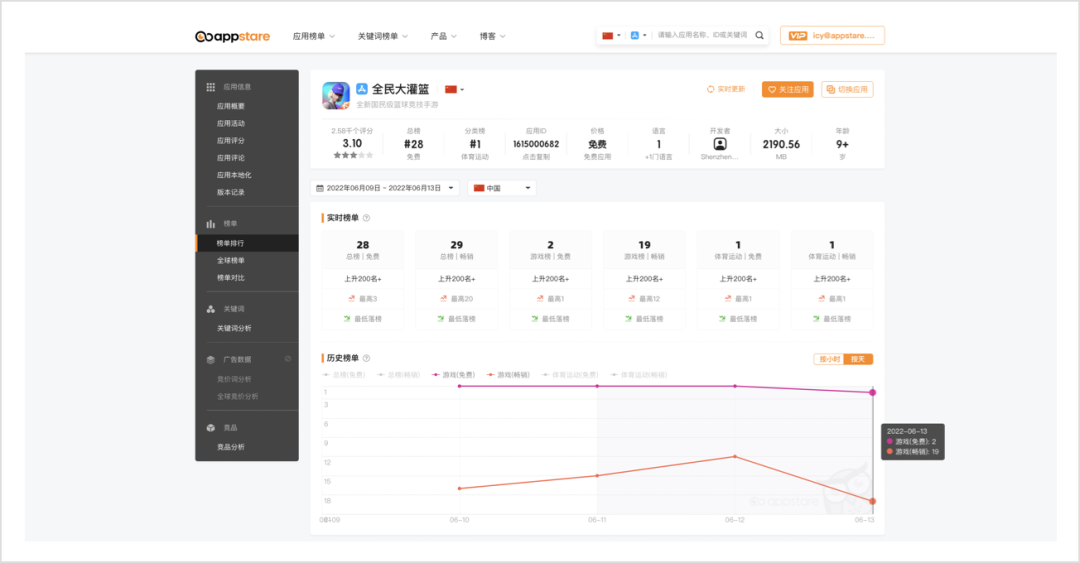Open 竞价词分析 in sidebar
The image size is (1080, 563).
click(234, 379)
